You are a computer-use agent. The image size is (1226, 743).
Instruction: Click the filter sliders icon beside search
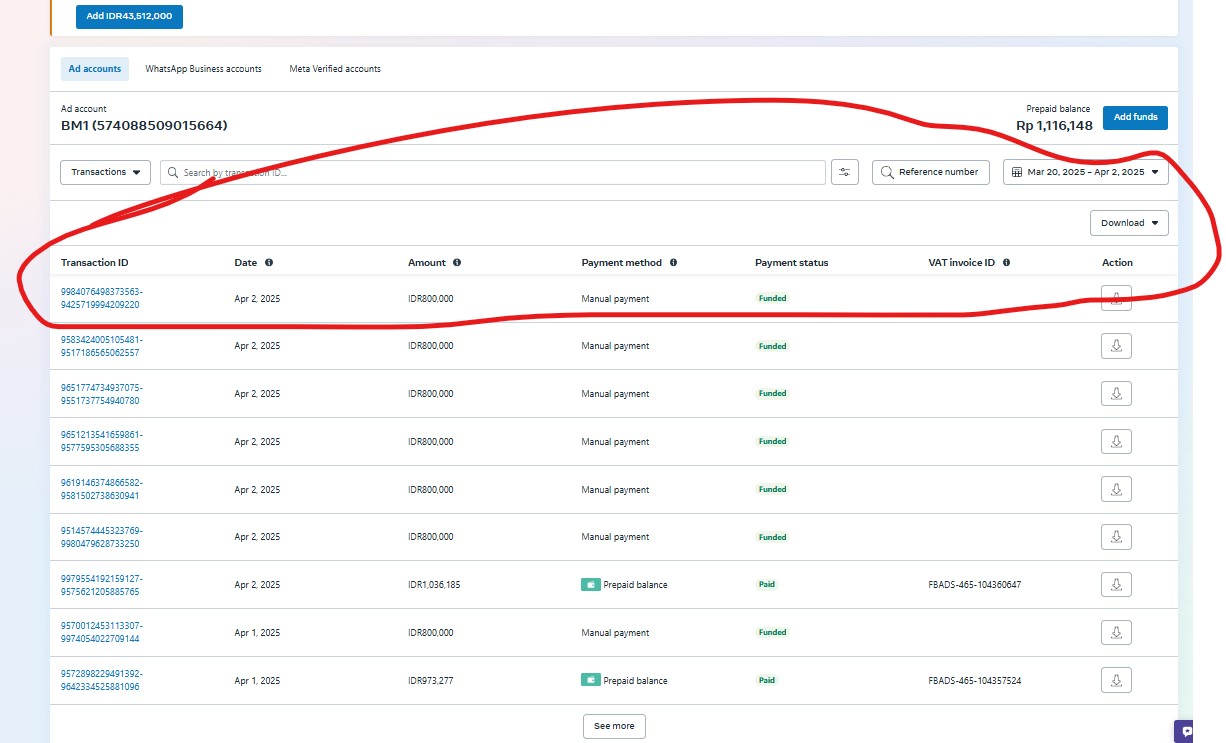tap(845, 172)
